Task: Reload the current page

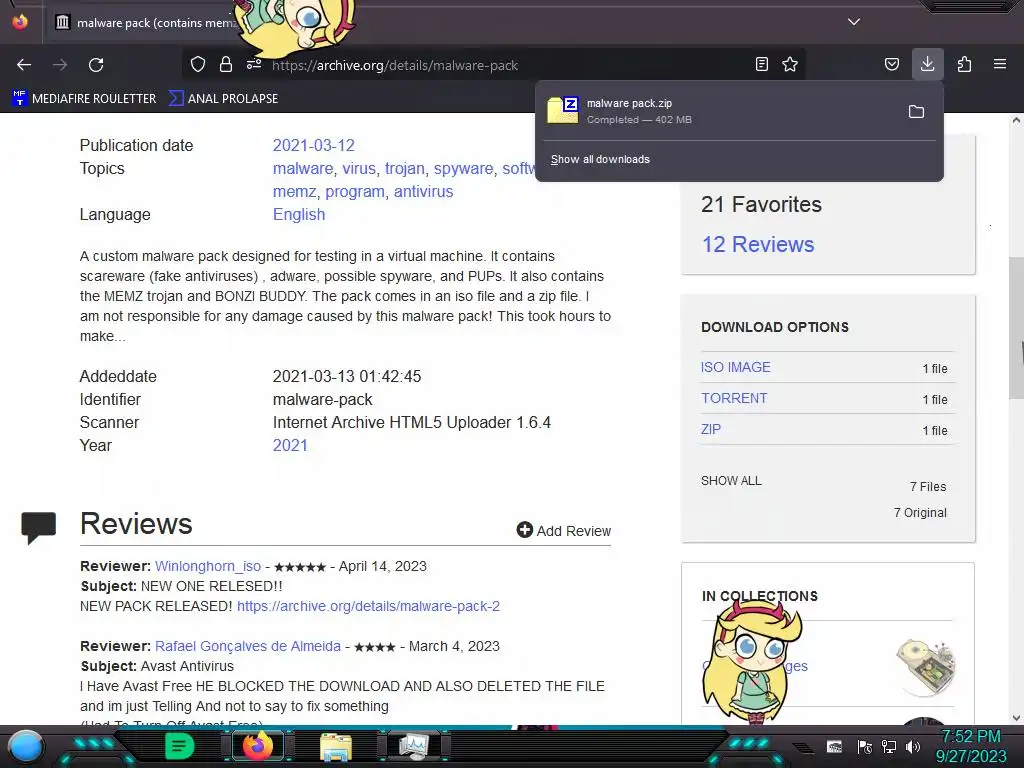Action: [96, 65]
